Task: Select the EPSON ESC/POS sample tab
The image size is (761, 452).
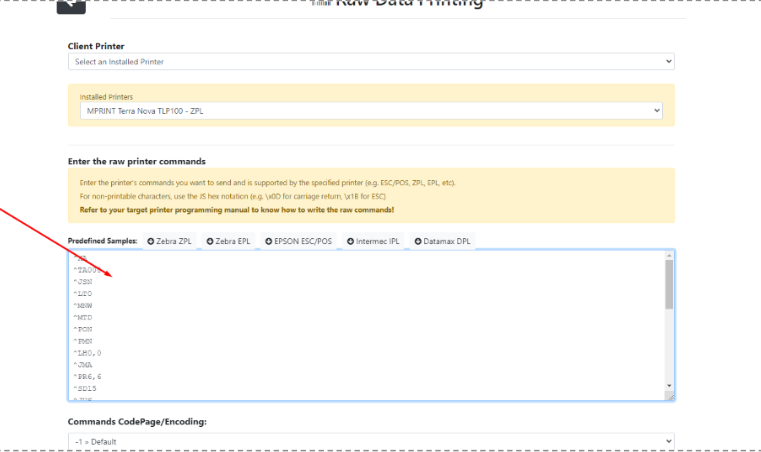Action: coord(298,241)
